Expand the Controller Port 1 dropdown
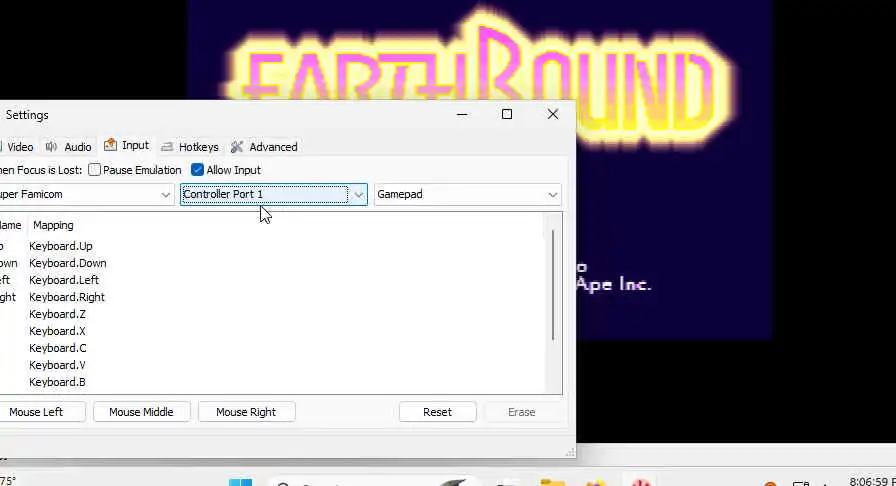The height and width of the screenshot is (486, 896). tap(274, 194)
